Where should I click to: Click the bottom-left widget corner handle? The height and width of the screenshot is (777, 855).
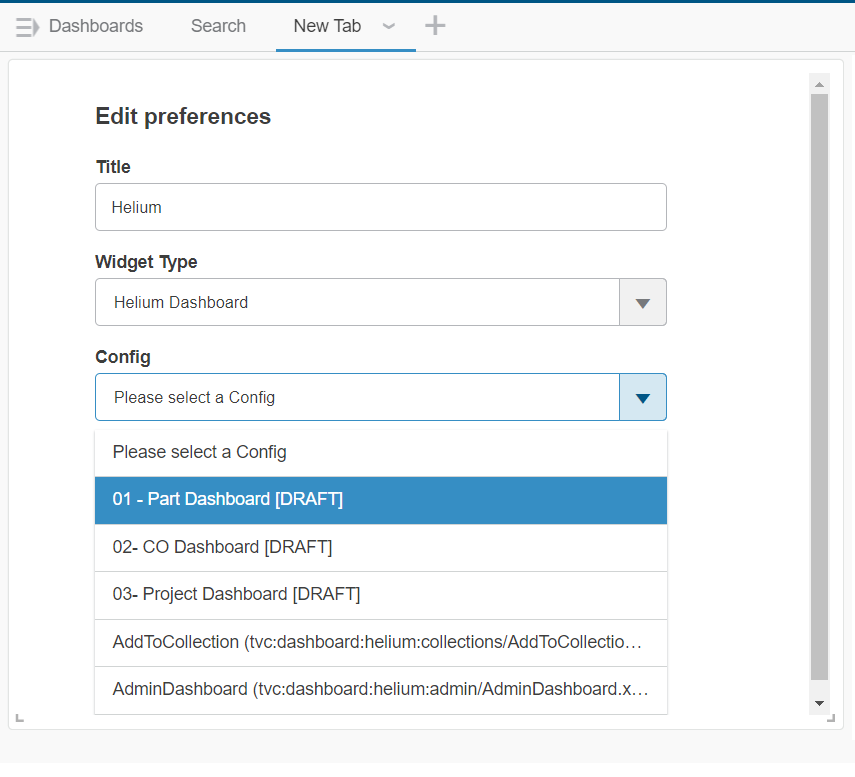(20, 716)
